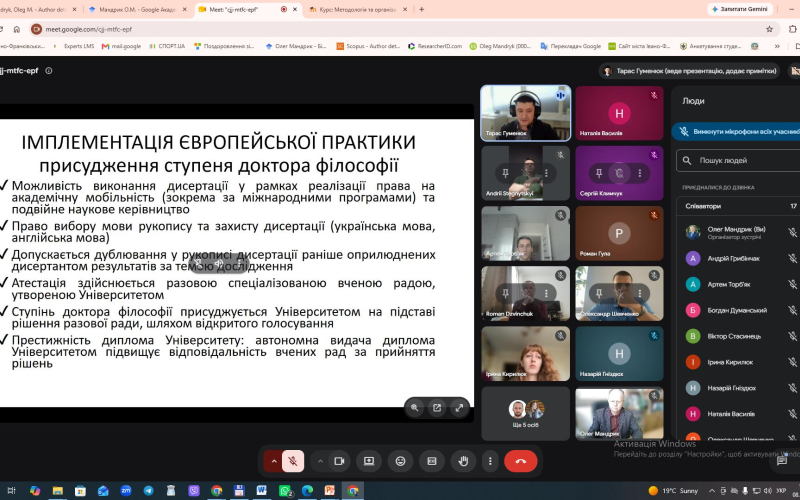
Task: Open more options on Олександр Шевченко tile
Action: click(640, 293)
